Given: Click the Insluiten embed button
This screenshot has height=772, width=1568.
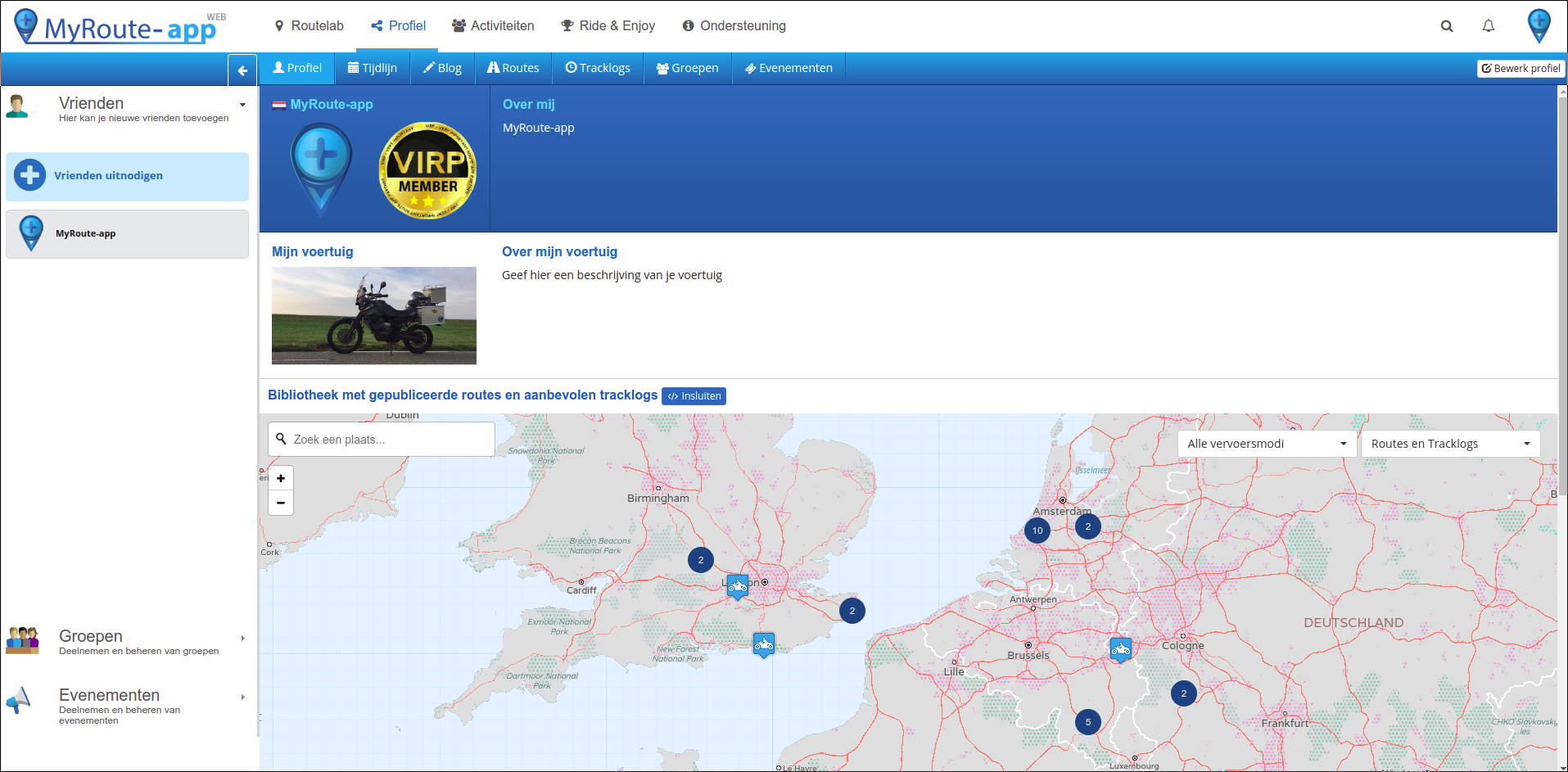Looking at the screenshot, I should click(x=694, y=396).
